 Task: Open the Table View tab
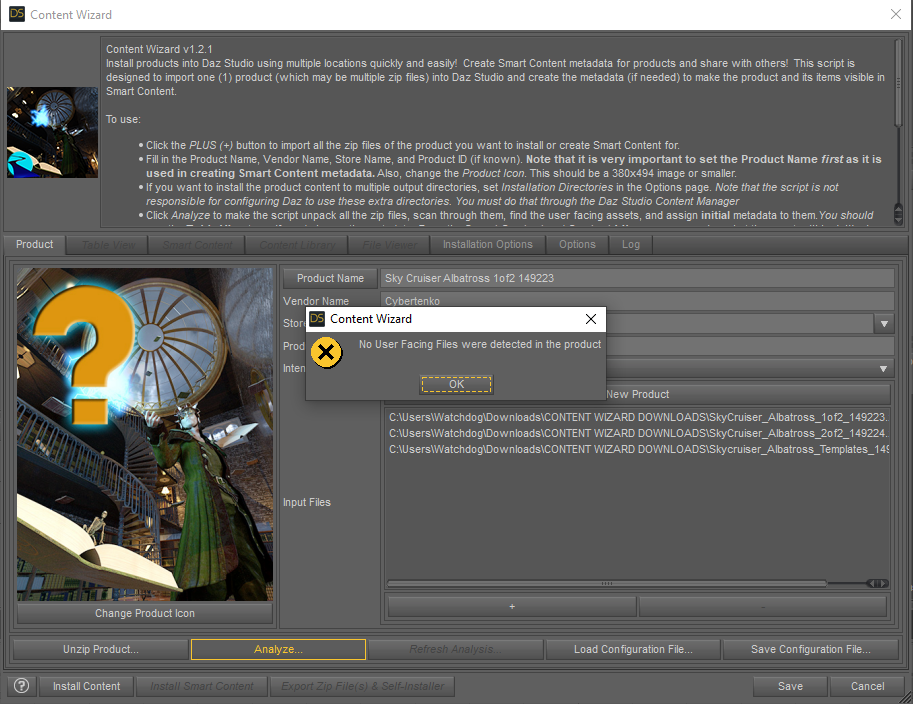pyautogui.click(x=108, y=245)
